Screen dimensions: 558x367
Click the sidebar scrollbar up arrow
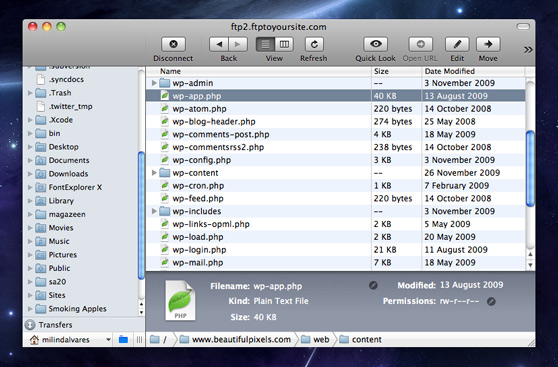141,304
